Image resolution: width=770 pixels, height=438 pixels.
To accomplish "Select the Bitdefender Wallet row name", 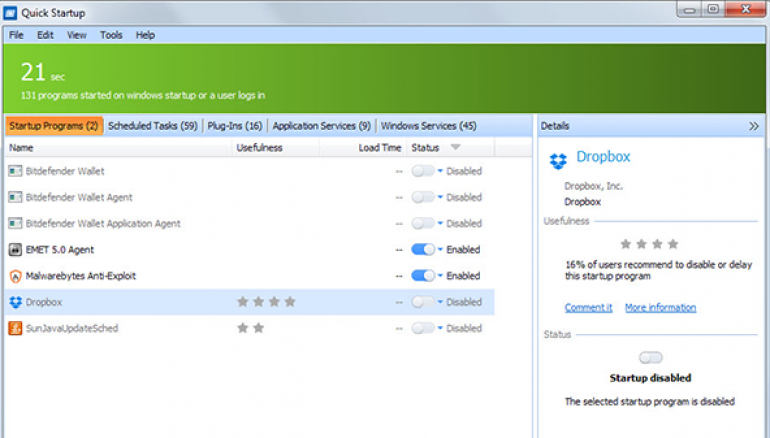I will coord(65,171).
